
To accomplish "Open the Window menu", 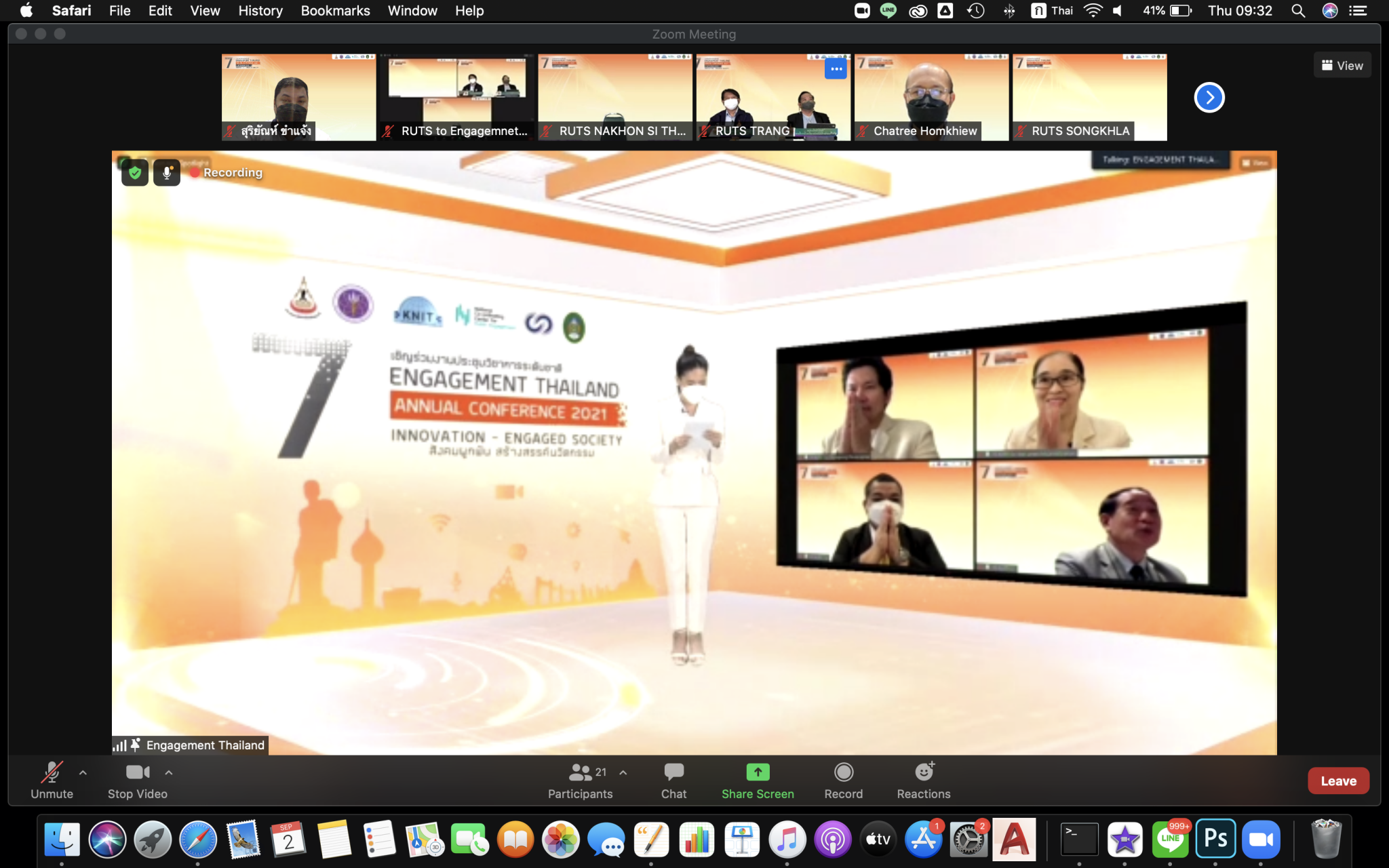I will pyautogui.click(x=412, y=11).
